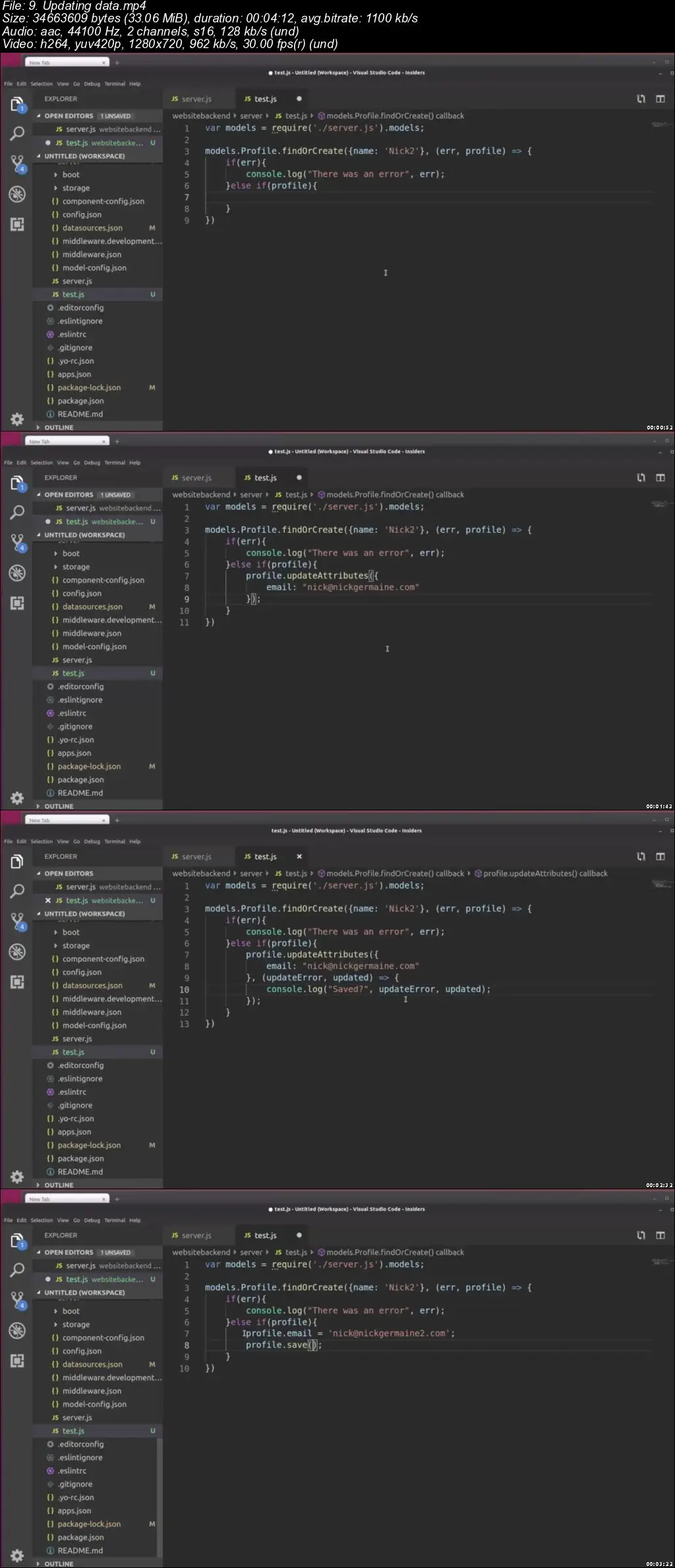This screenshot has height=1568, width=675.
Task: Click the console.log("Saved?") code line
Action: pyautogui.click(x=378, y=989)
